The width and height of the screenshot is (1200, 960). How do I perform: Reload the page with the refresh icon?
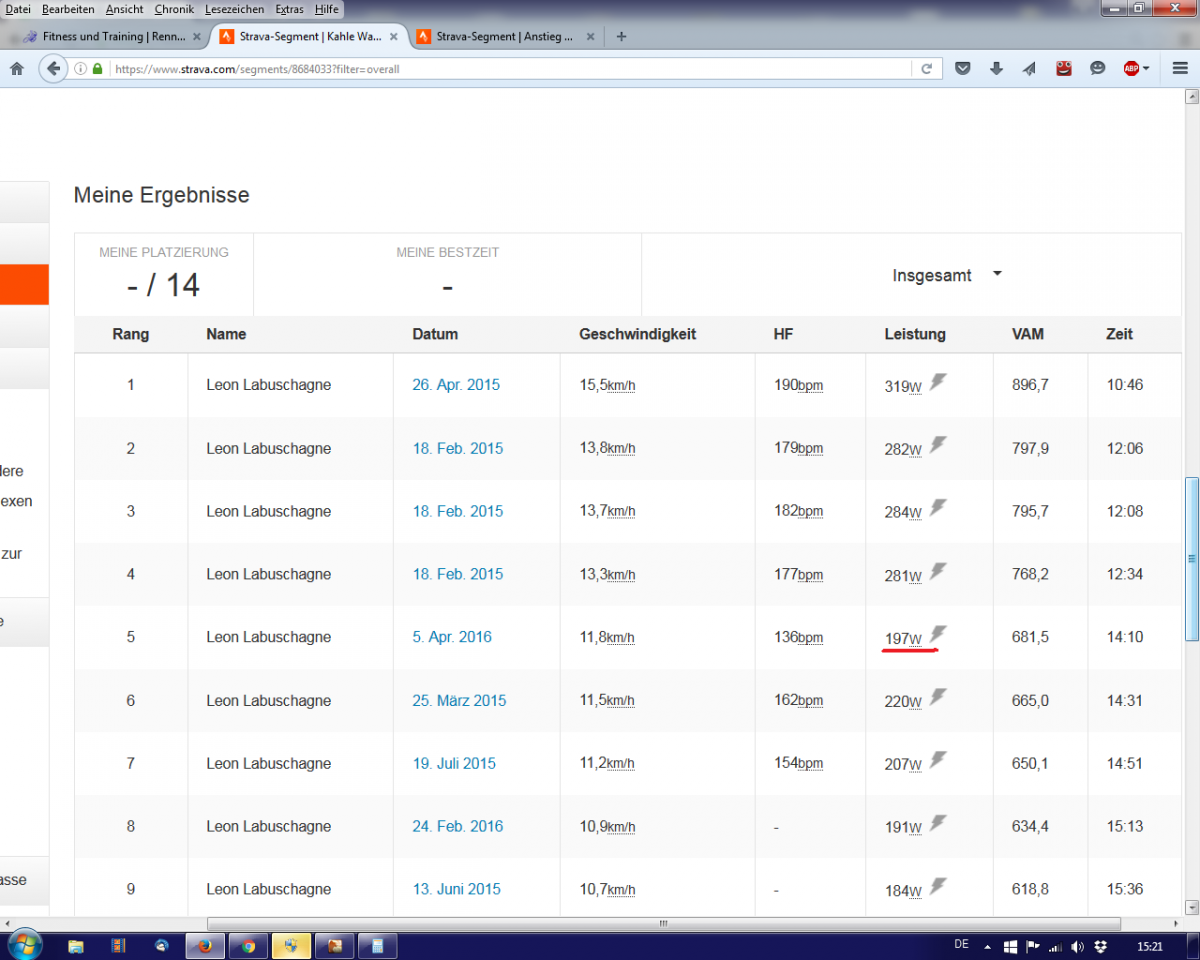pyautogui.click(x=926, y=69)
